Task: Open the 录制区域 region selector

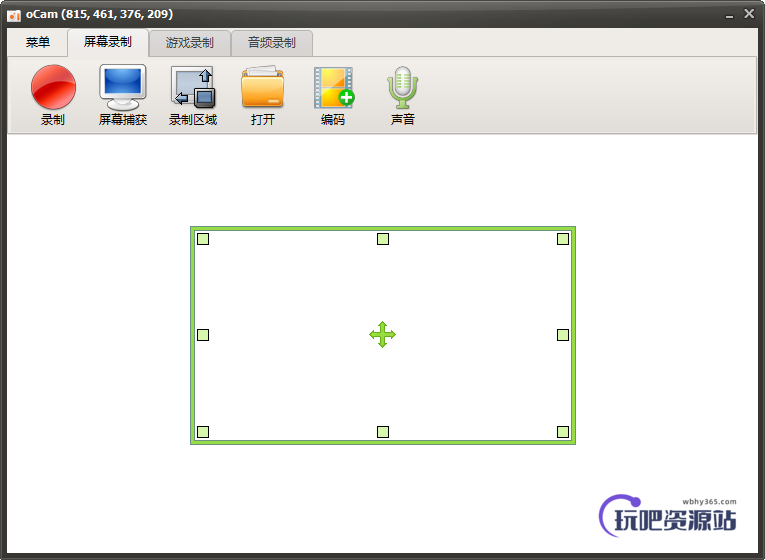Action: click(x=193, y=95)
